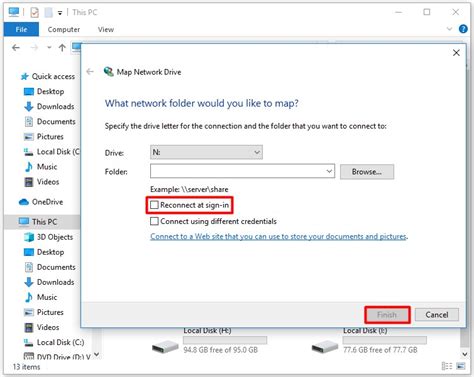Close the Map Network Drive dialog

tap(456, 53)
